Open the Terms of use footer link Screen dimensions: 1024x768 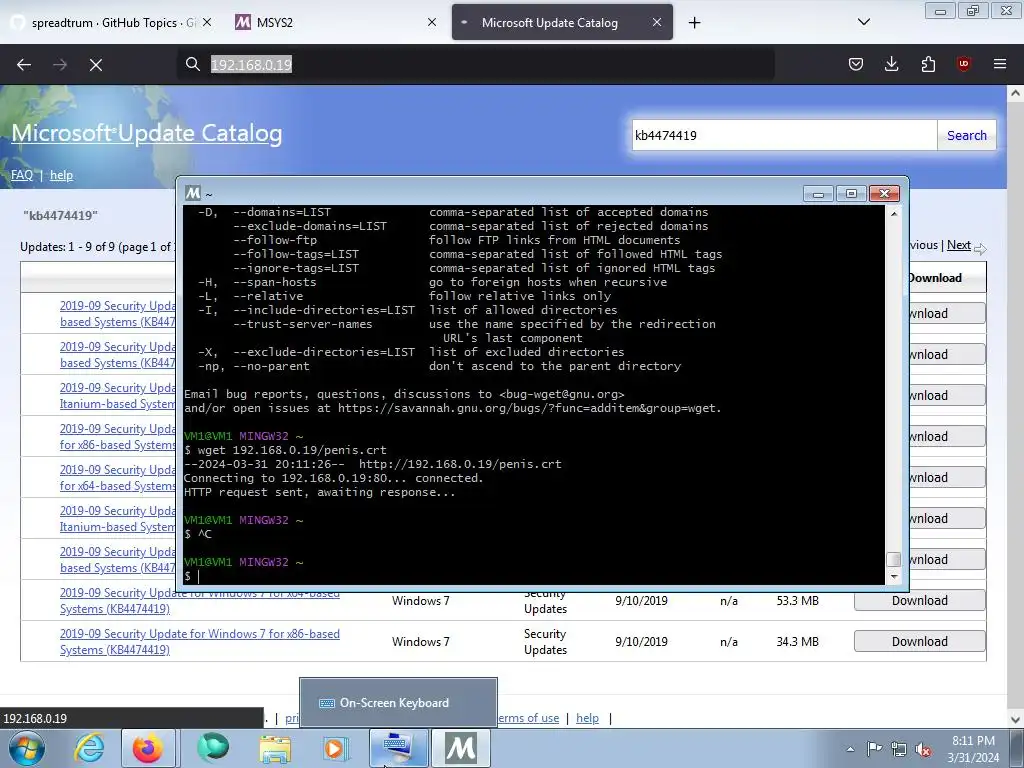(528, 718)
